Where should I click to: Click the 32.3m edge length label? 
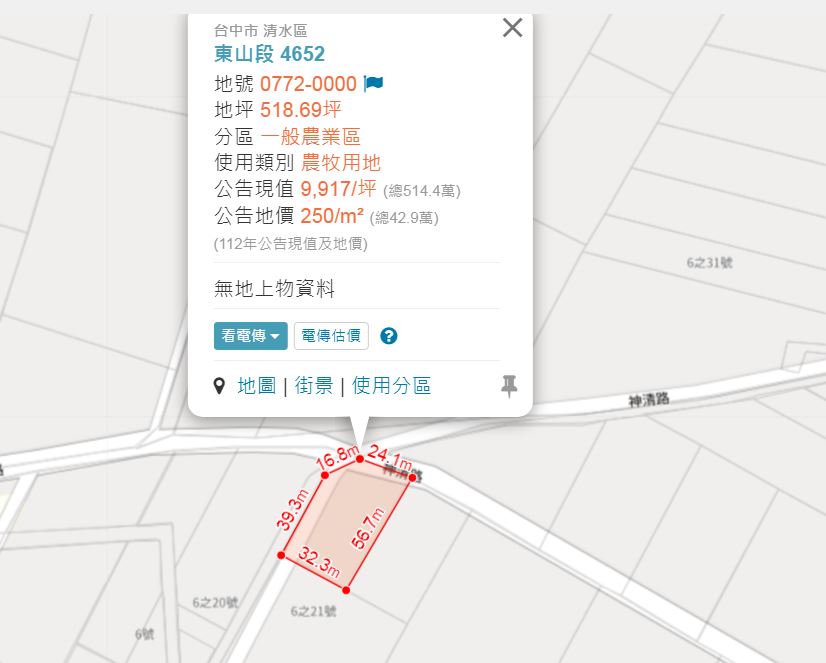click(319, 562)
